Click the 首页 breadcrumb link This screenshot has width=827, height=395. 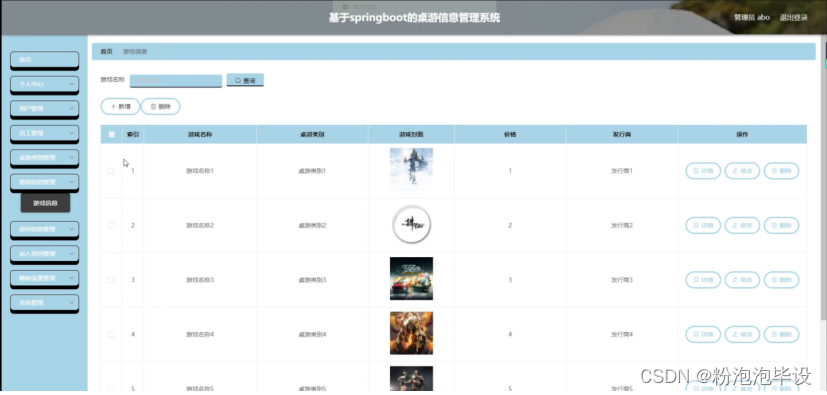pos(107,52)
